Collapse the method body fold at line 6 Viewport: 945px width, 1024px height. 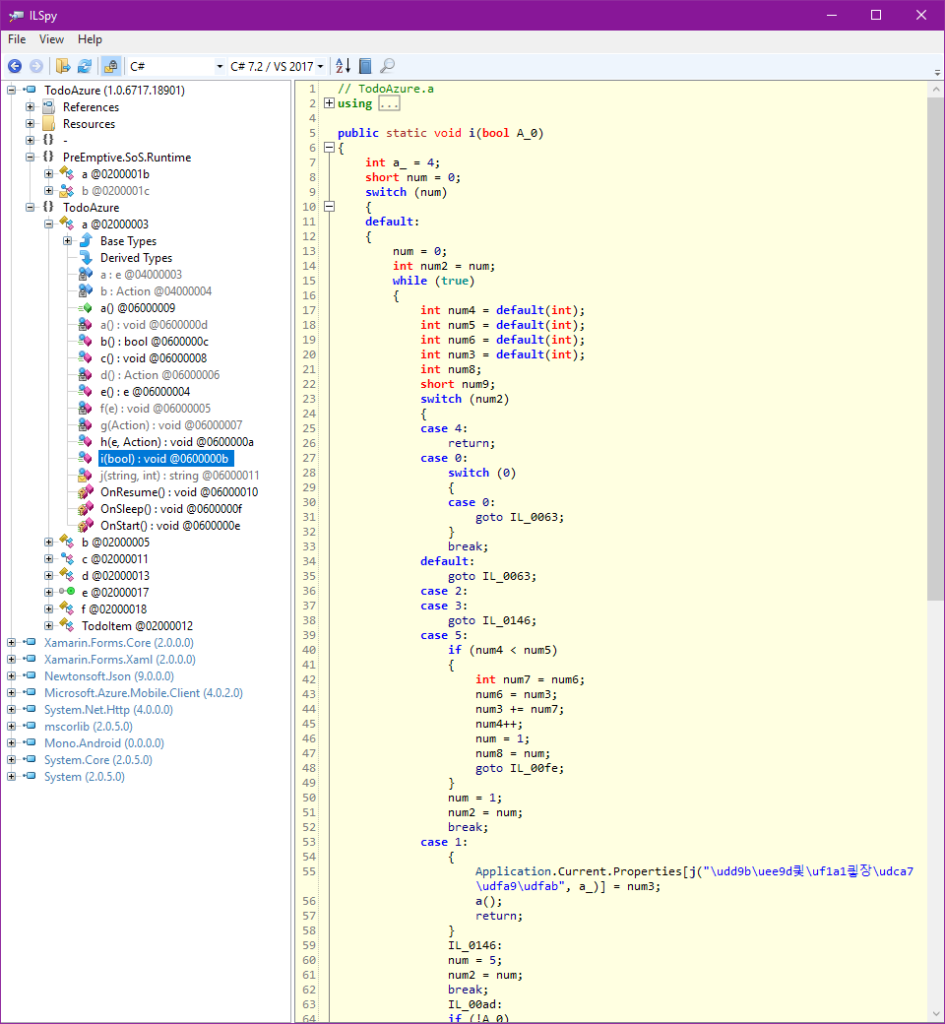pyautogui.click(x=329, y=148)
